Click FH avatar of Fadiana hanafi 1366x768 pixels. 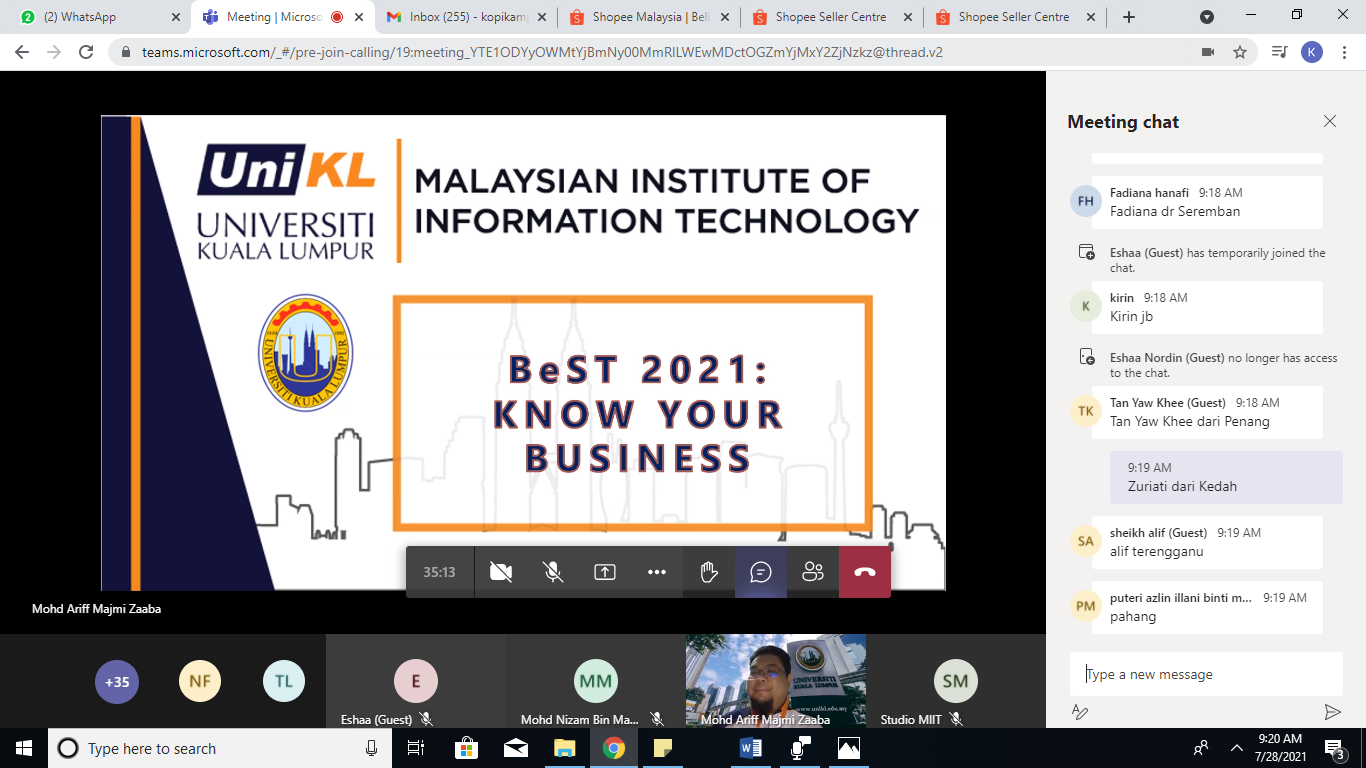(1086, 201)
